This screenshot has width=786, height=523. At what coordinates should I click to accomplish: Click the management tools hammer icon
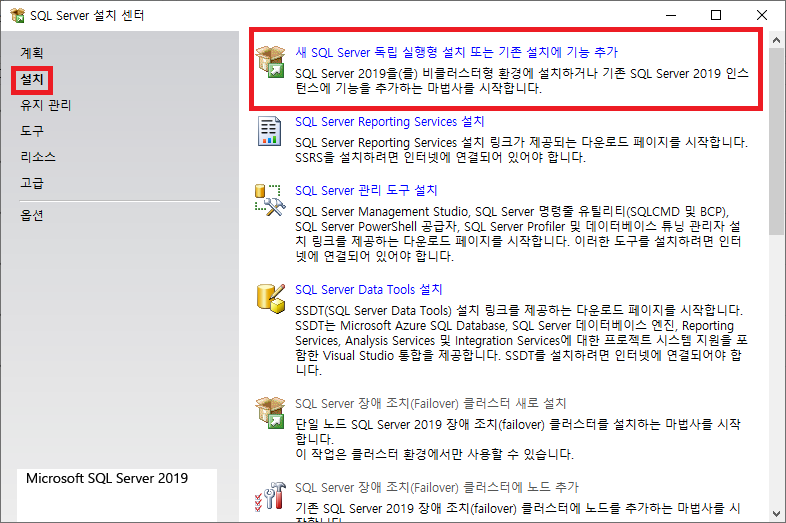click(270, 200)
